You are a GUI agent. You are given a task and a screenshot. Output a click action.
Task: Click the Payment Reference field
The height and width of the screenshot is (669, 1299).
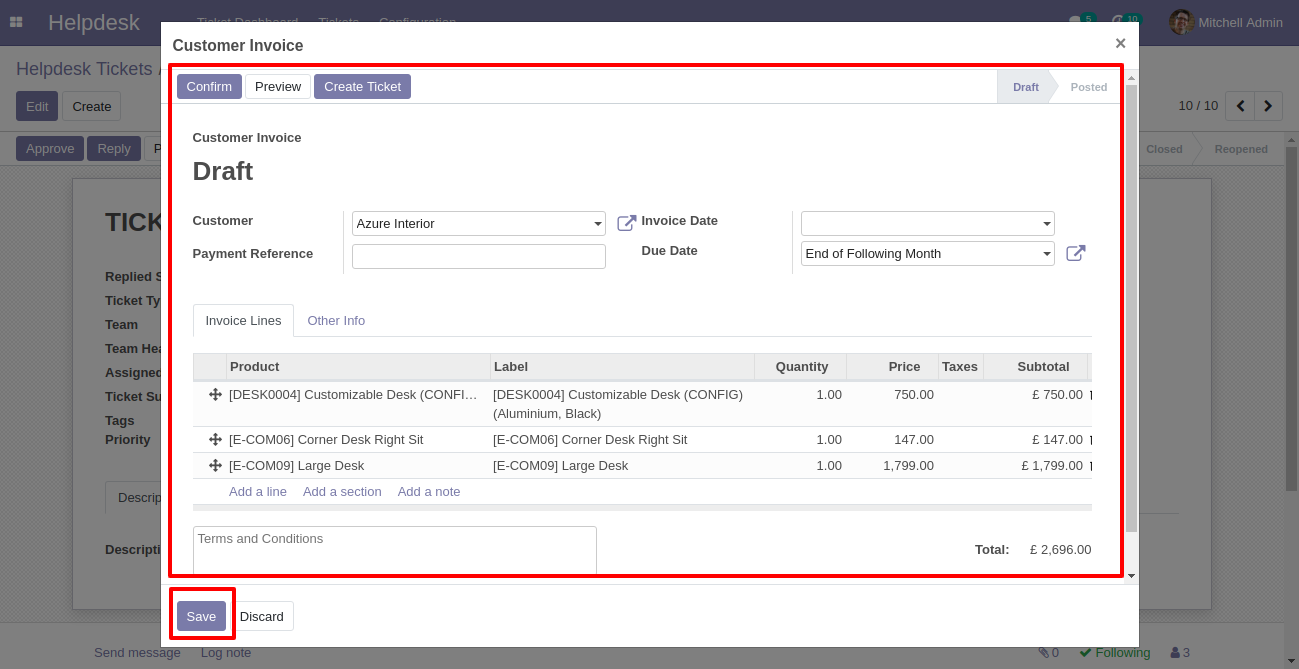(x=478, y=257)
